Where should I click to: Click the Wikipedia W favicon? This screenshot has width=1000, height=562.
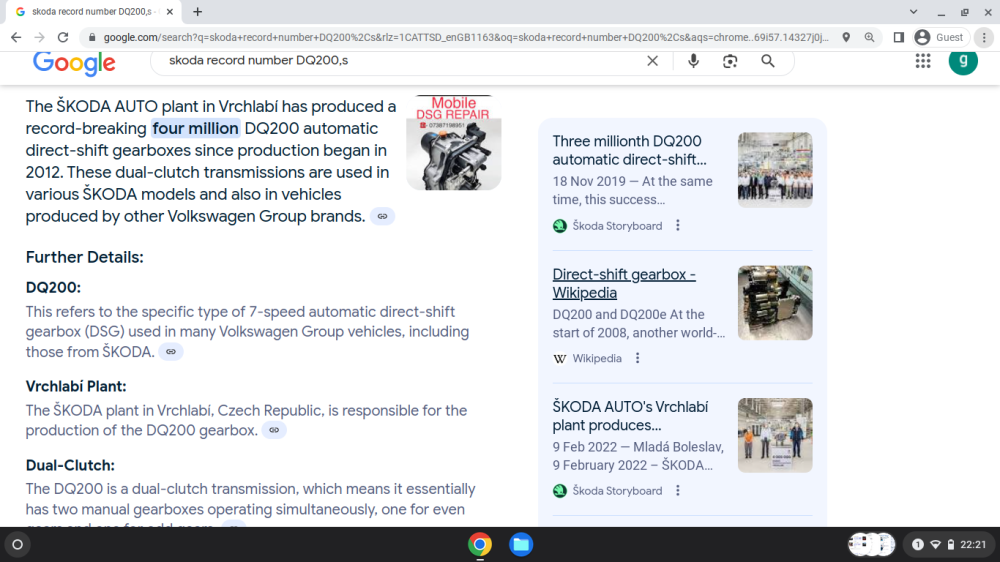(x=560, y=359)
